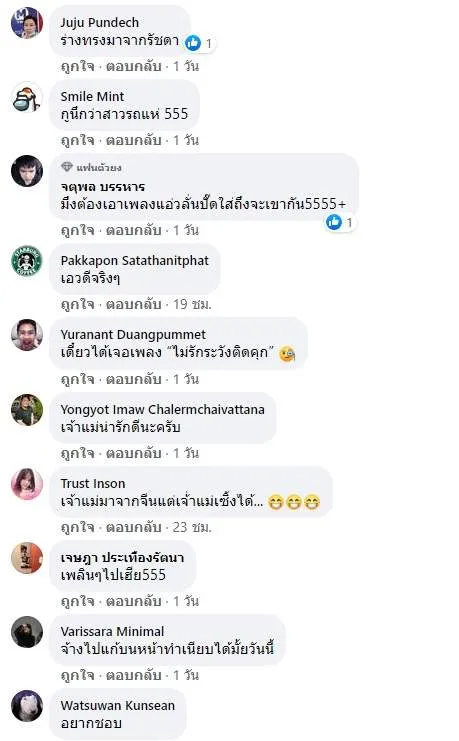
Task: Reply to เจษฎา ประเทืองรัตนา's comment
Action: [133, 601]
